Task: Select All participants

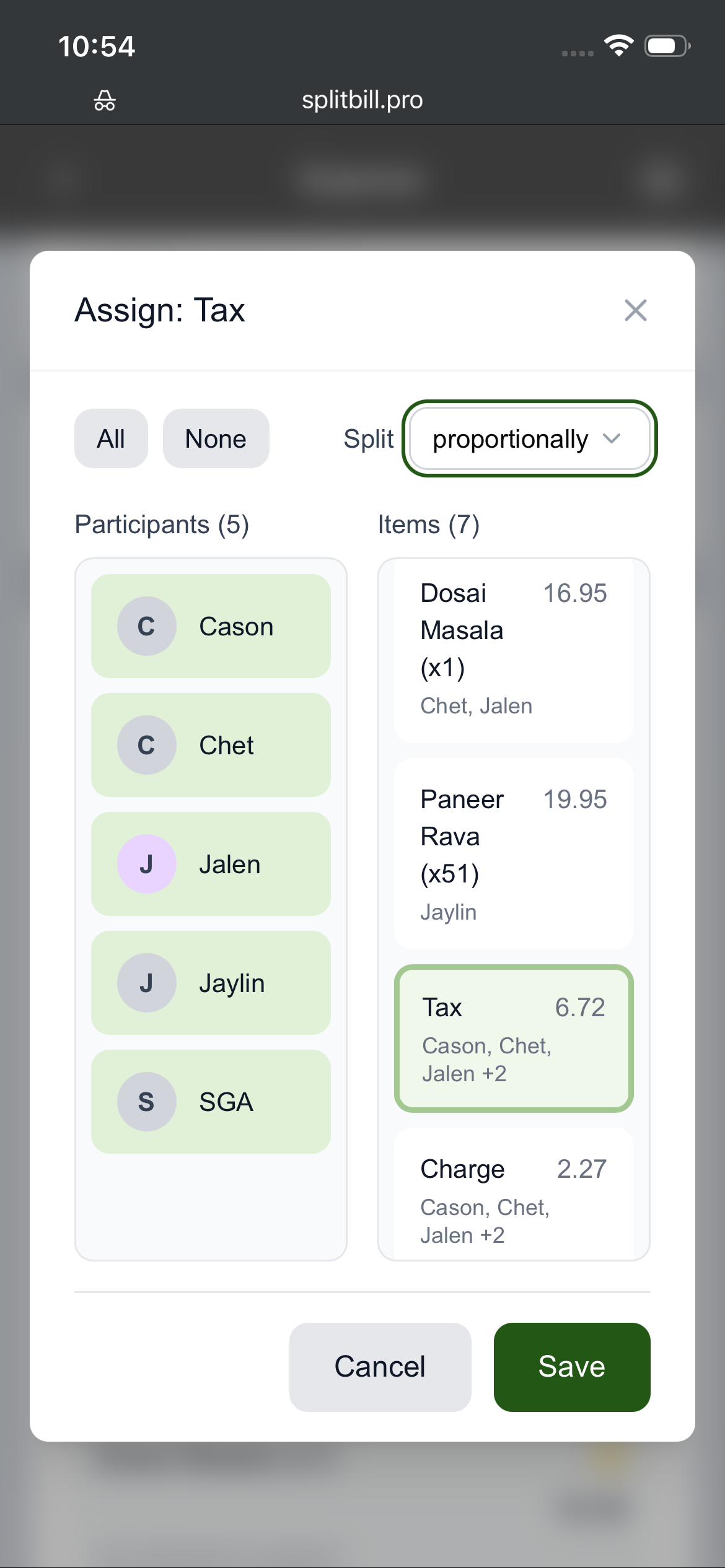Action: (x=111, y=439)
